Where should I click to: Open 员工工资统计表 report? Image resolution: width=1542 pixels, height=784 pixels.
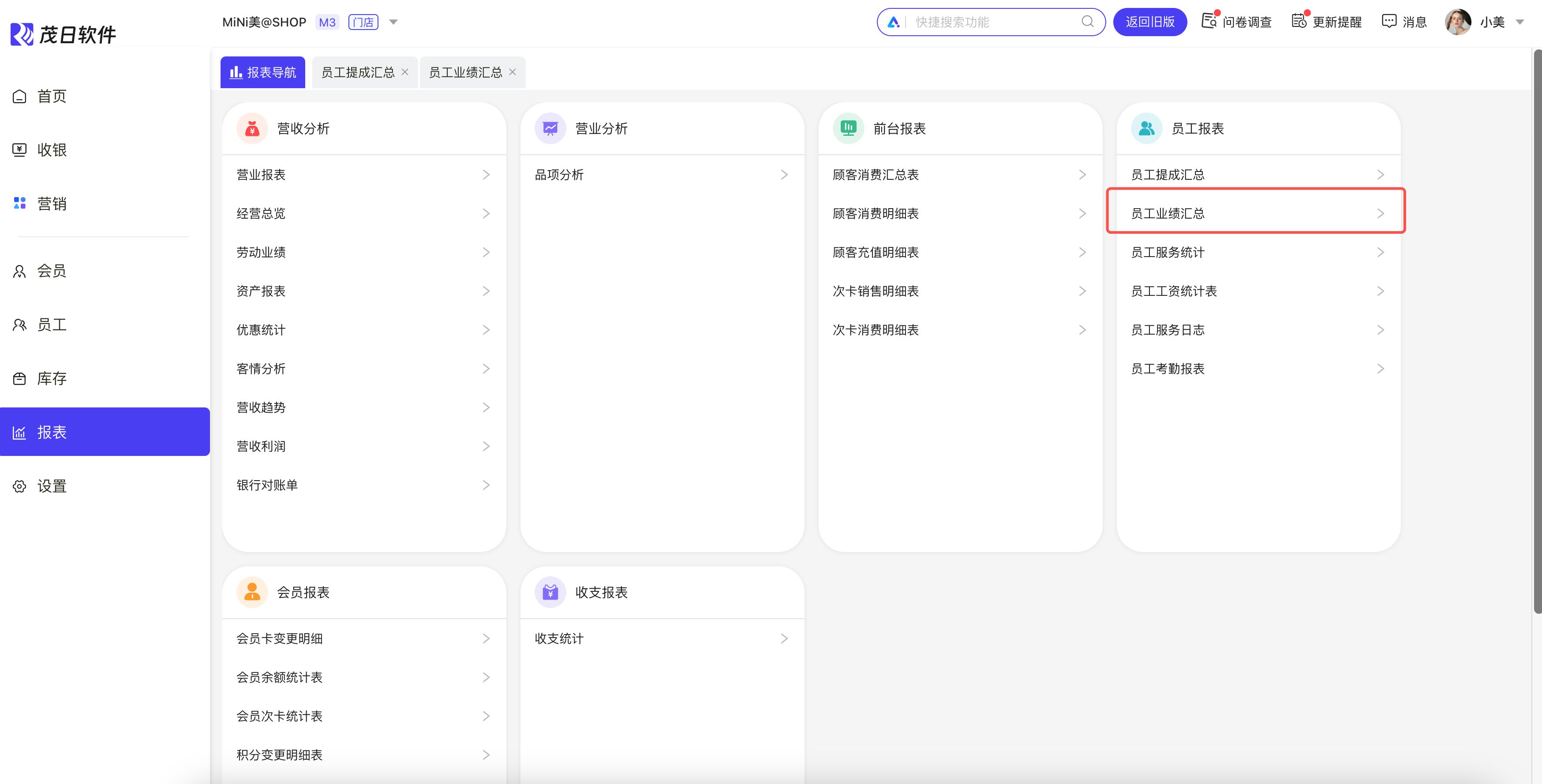point(1258,291)
